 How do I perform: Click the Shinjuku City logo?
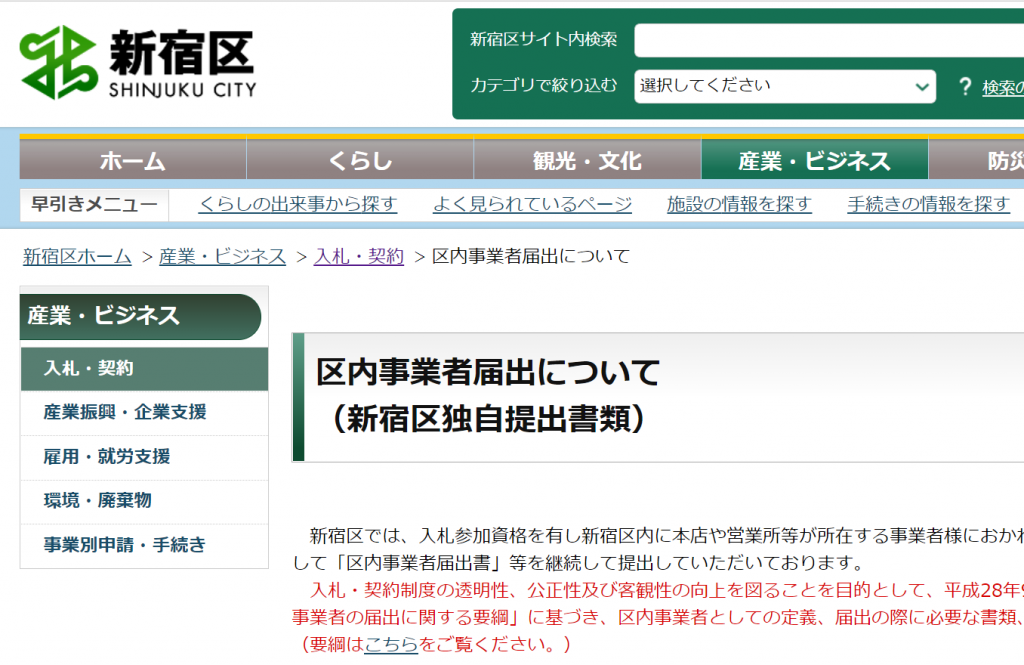pyautogui.click(x=138, y=63)
